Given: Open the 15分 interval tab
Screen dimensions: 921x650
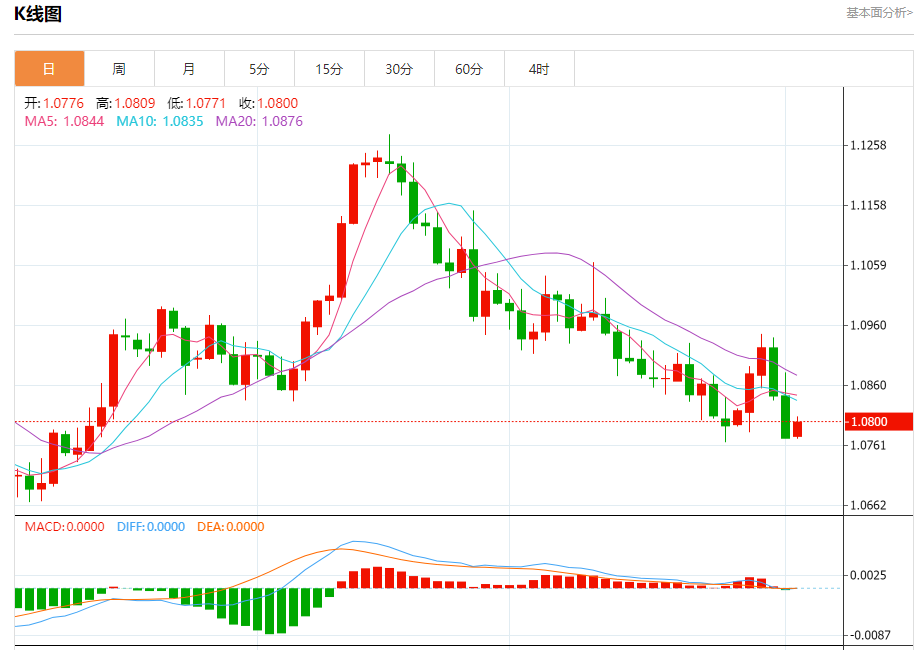Looking at the screenshot, I should pos(329,69).
